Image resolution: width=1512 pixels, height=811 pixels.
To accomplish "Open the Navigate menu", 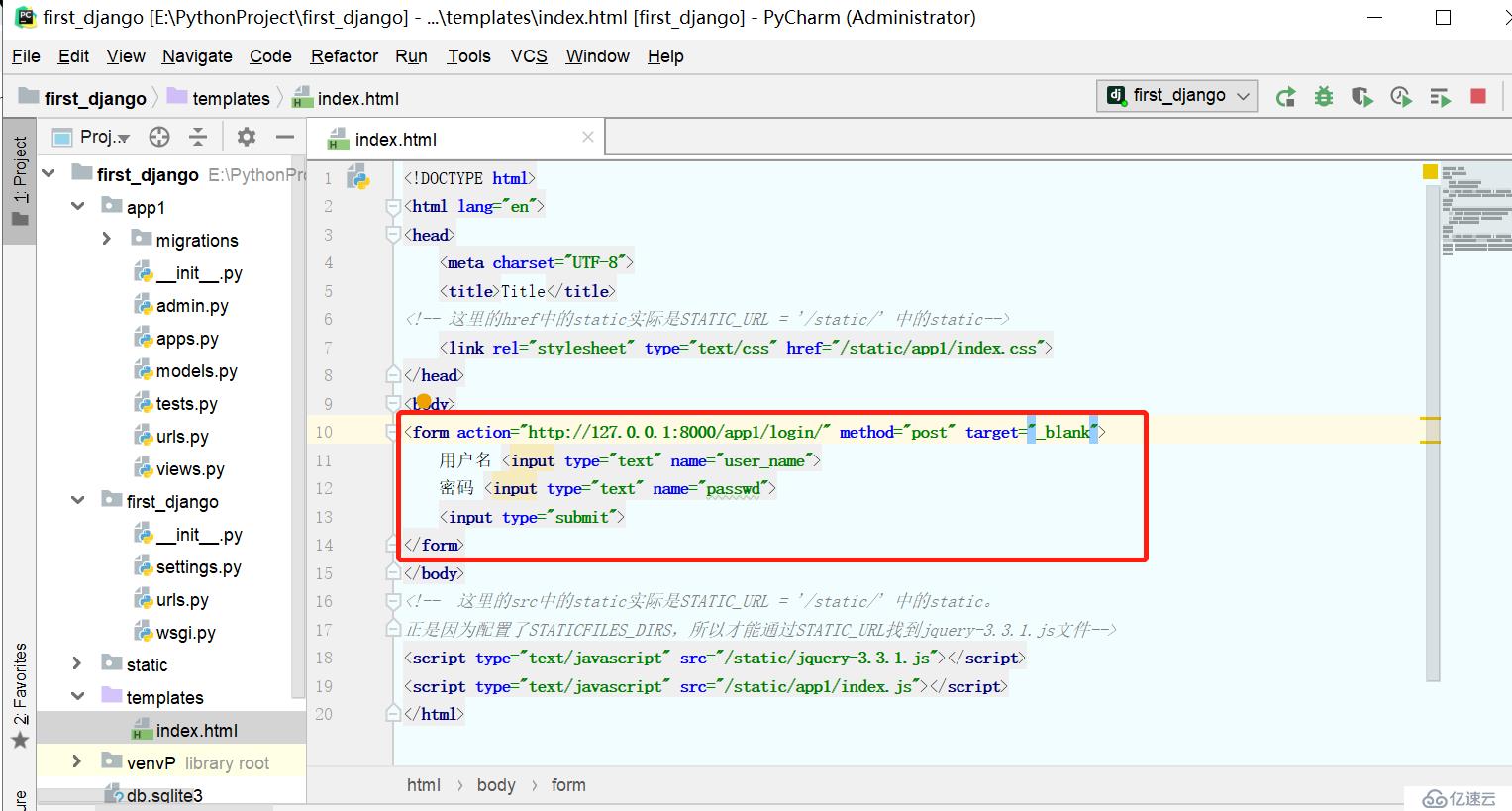I will 197,56.
